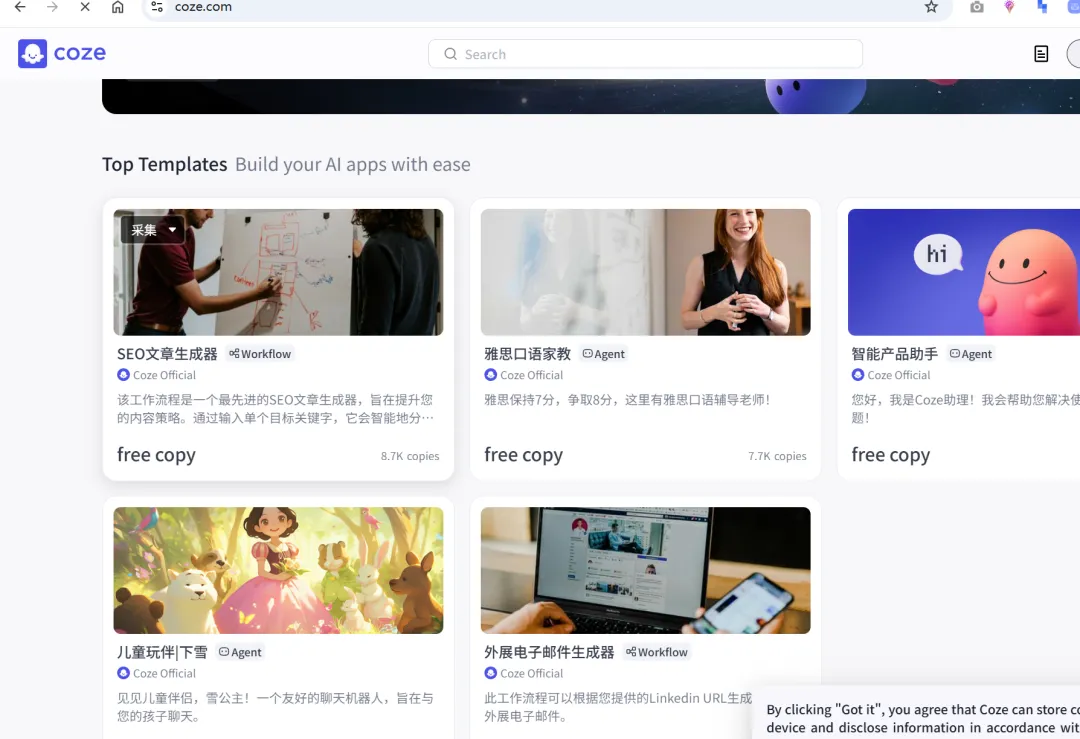Click 7.7K copies count text

[777, 456]
